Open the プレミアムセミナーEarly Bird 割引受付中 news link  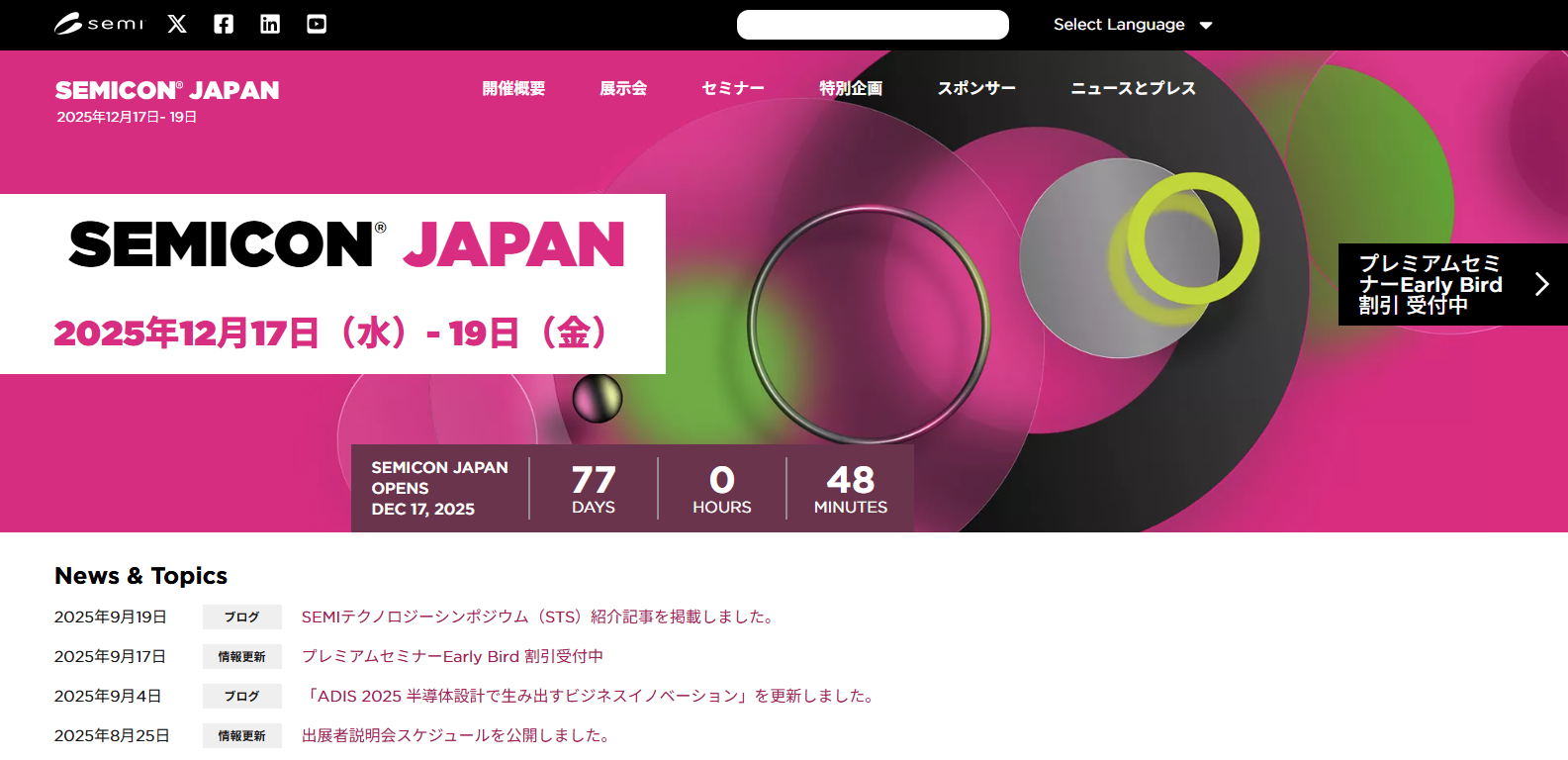click(452, 656)
